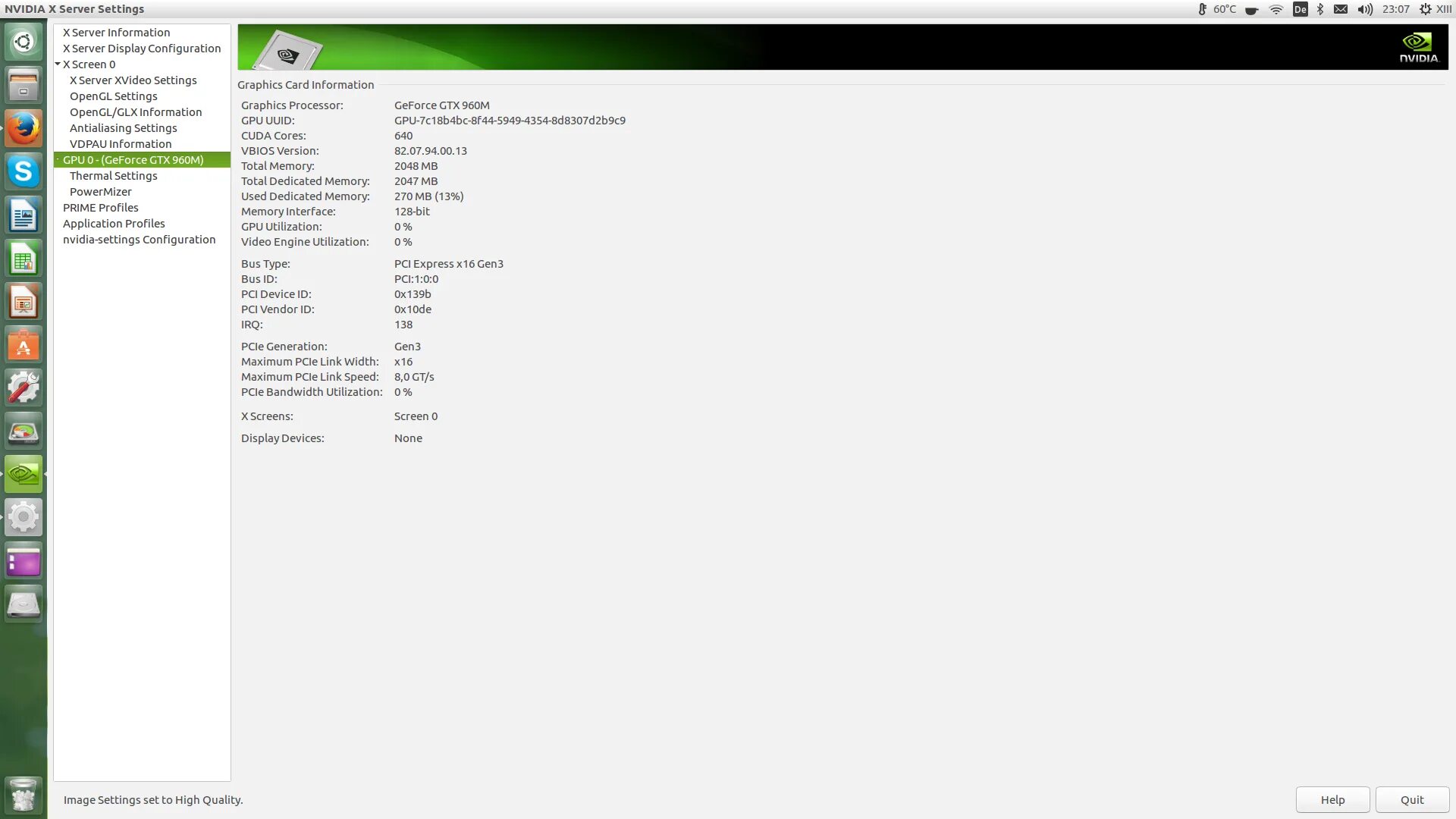1456x819 pixels.
Task: Open the sound volume indicator
Action: tap(1365, 9)
